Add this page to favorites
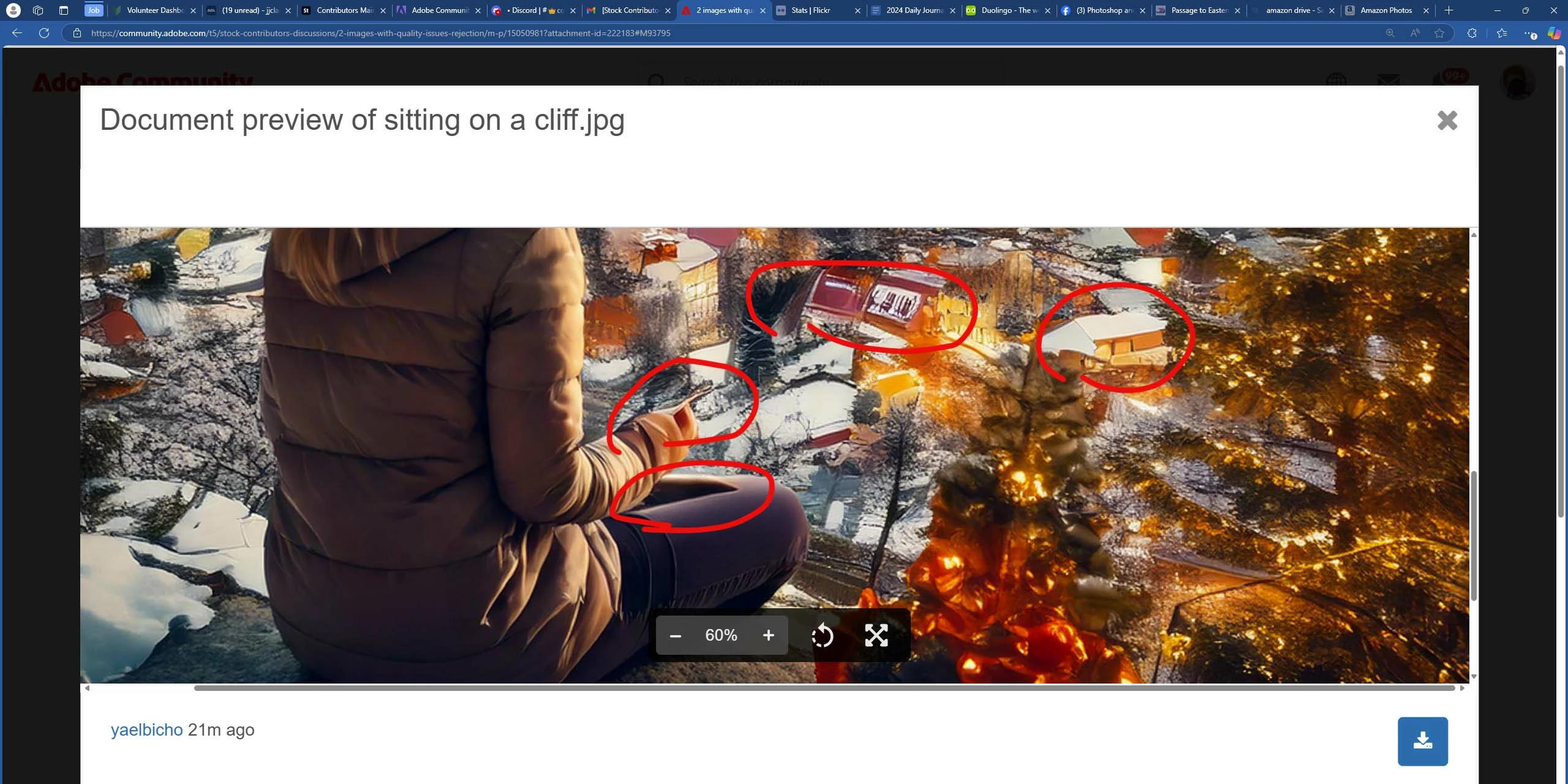The image size is (1568, 784). click(x=1439, y=33)
